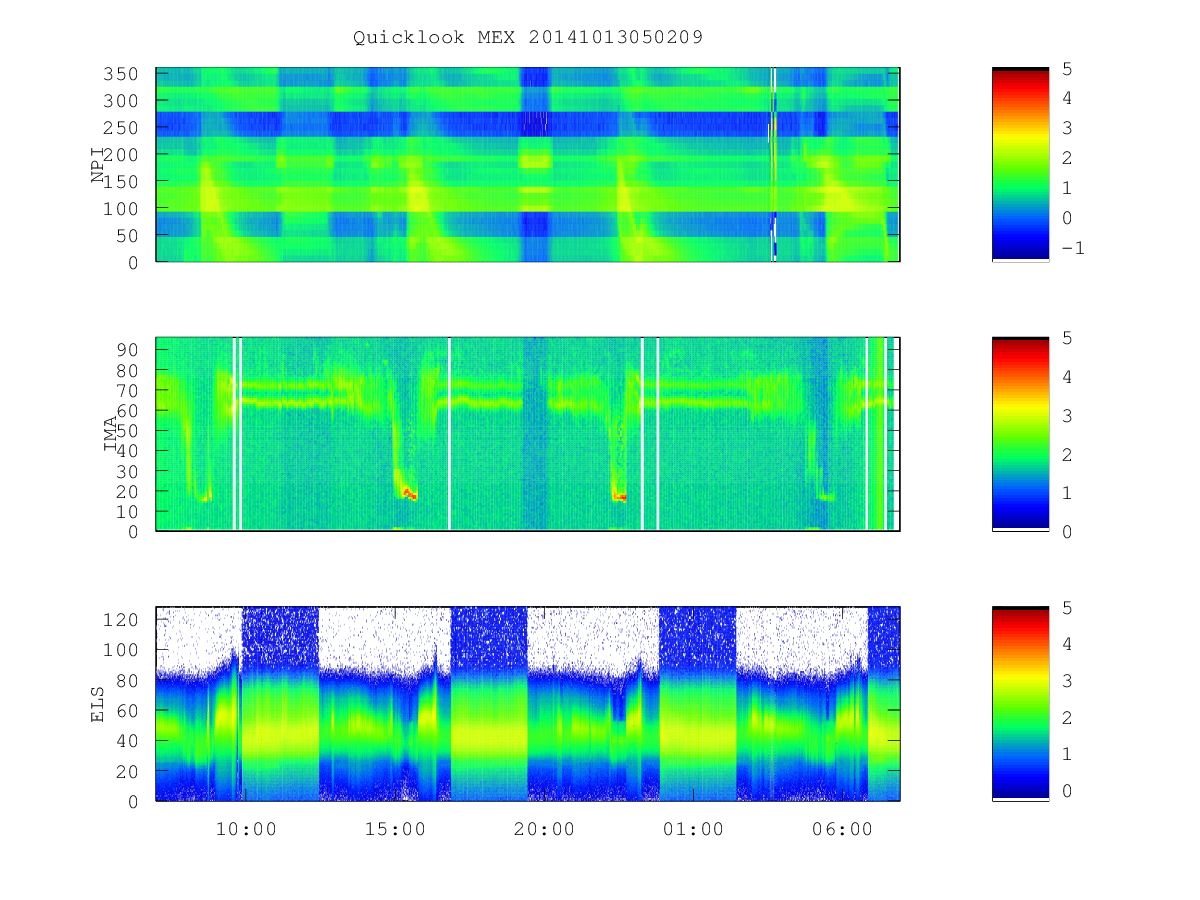Viewport: 1200px width, 900px height.
Task: Pick a color from the NPI colorbar
Action: (x=1020, y=165)
